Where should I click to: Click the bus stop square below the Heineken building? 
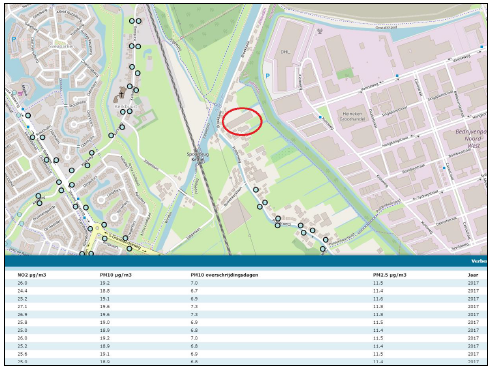pos(320,117)
